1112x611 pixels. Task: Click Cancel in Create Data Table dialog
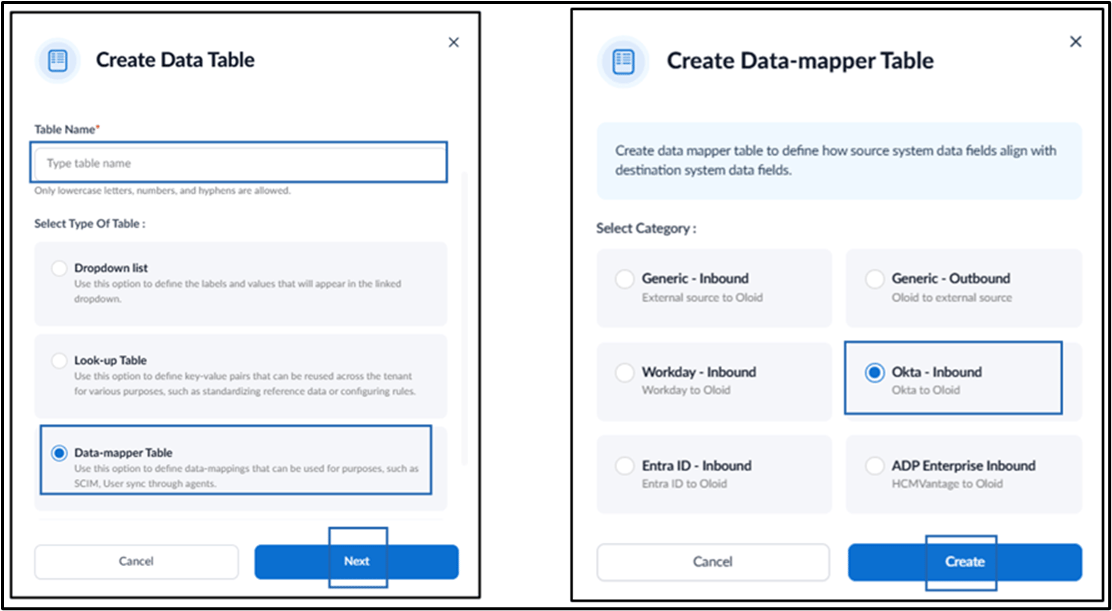tap(136, 561)
